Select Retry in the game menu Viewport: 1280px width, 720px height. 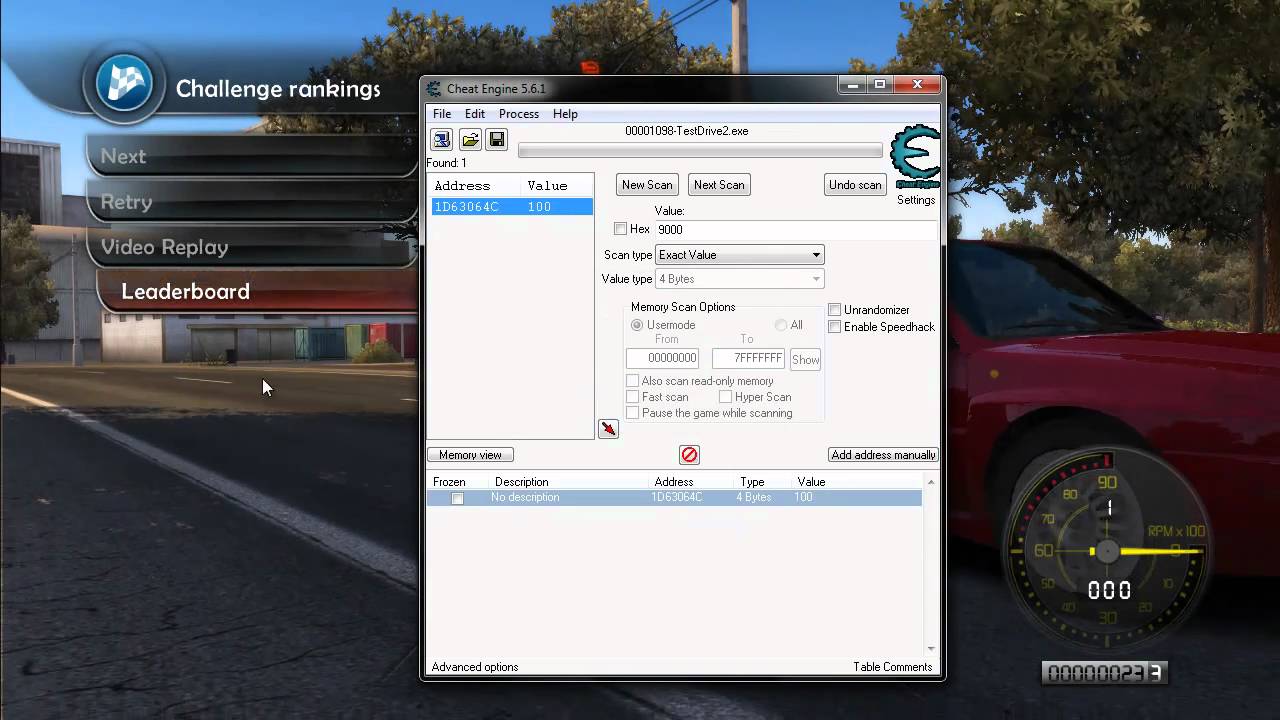click(250, 202)
